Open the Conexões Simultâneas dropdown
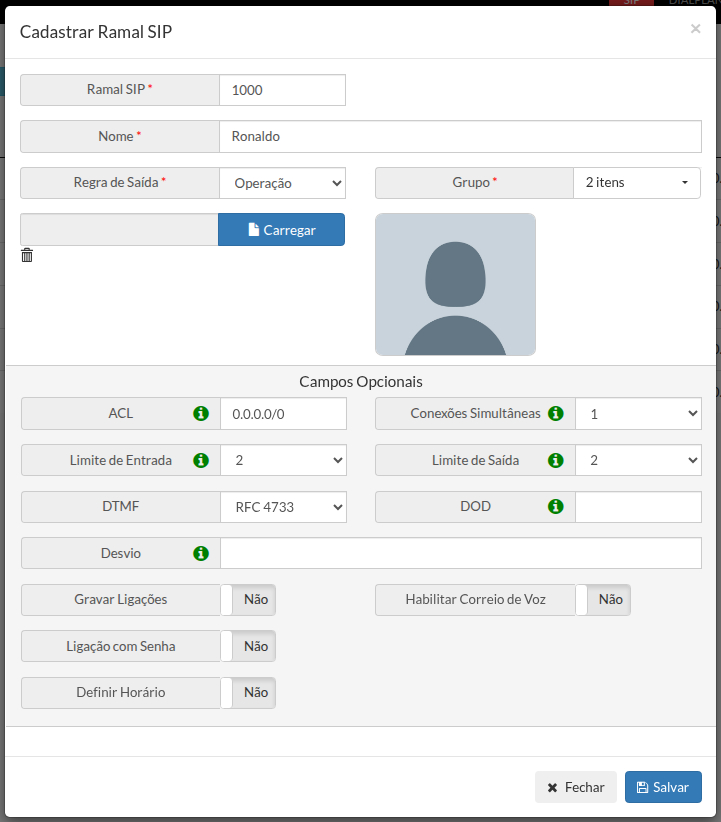 click(638, 413)
